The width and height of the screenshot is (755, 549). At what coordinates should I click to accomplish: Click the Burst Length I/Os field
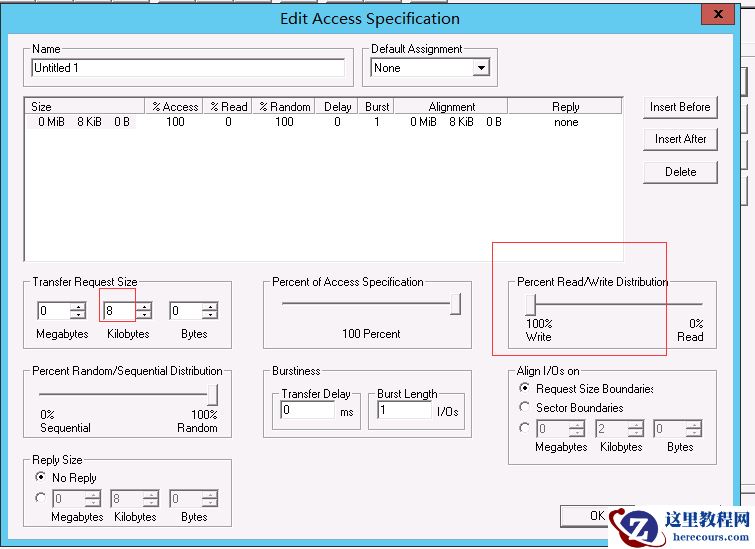click(x=405, y=410)
